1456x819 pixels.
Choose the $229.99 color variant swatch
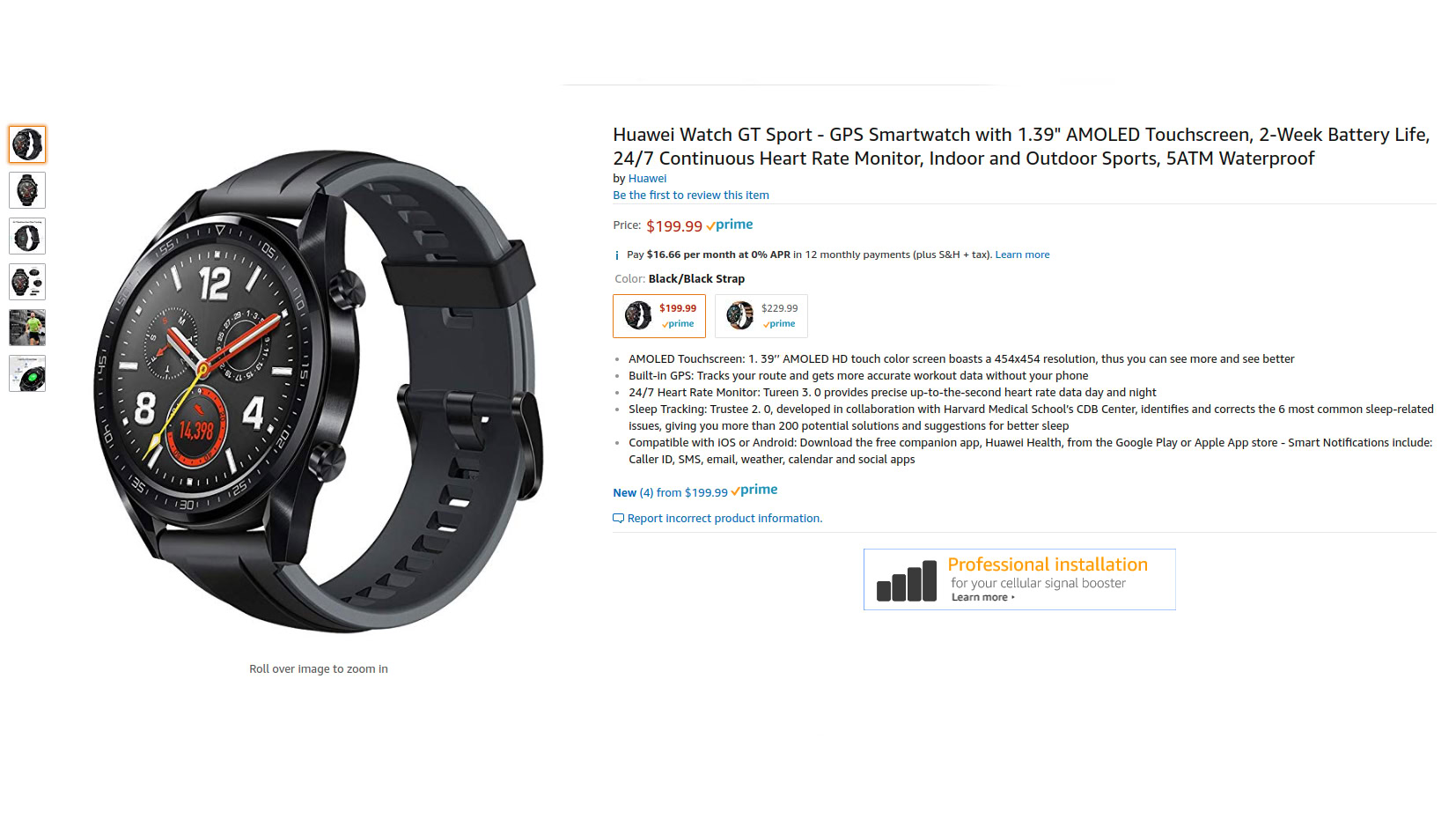[x=761, y=316]
